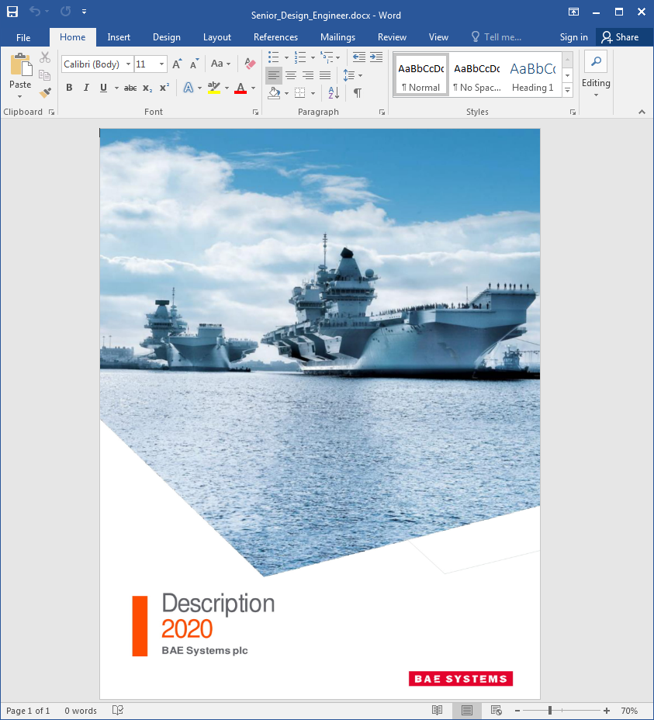The height and width of the screenshot is (720, 654).
Task: Align text left
Action: pos(274,75)
